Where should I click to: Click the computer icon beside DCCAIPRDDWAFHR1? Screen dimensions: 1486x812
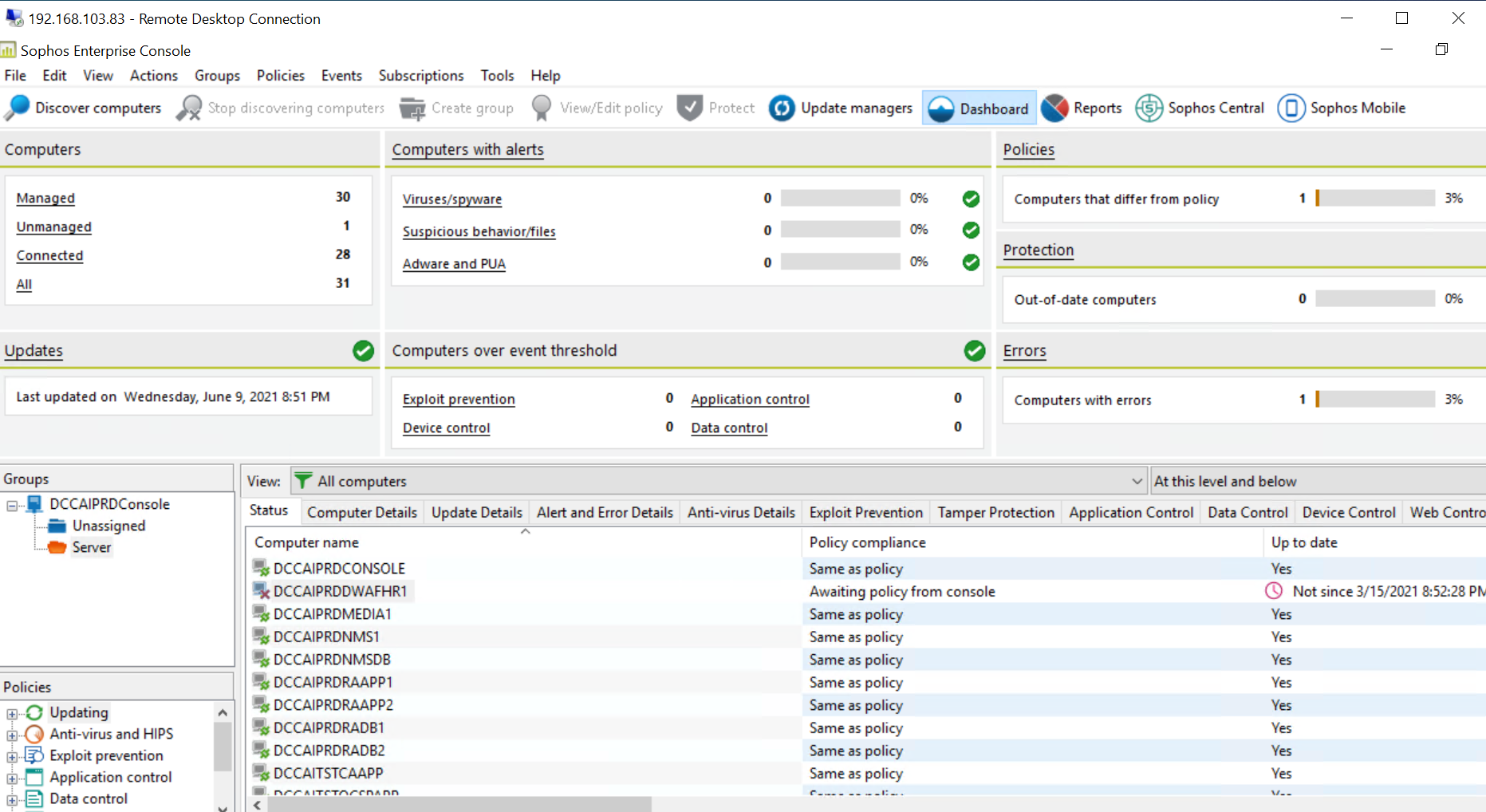coord(261,591)
